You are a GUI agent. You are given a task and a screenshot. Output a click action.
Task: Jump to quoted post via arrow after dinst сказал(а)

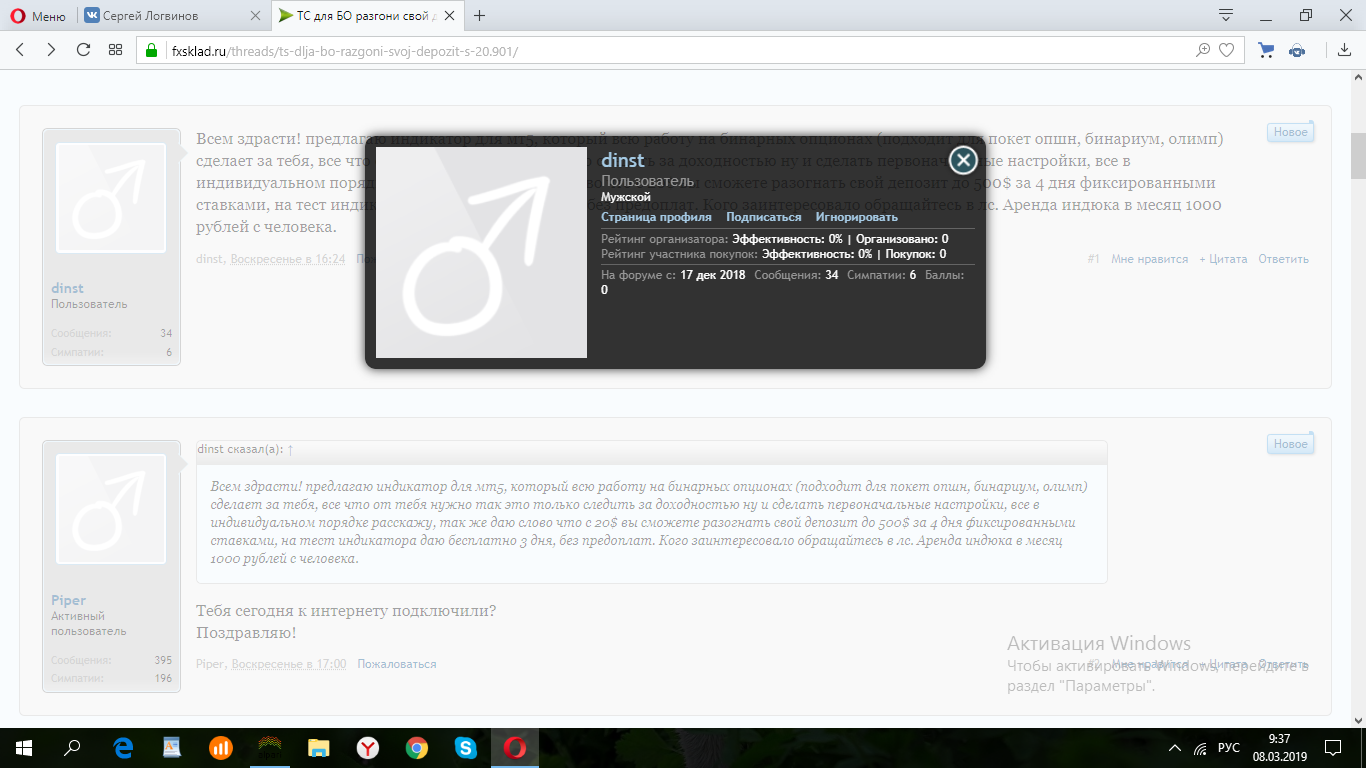291,449
